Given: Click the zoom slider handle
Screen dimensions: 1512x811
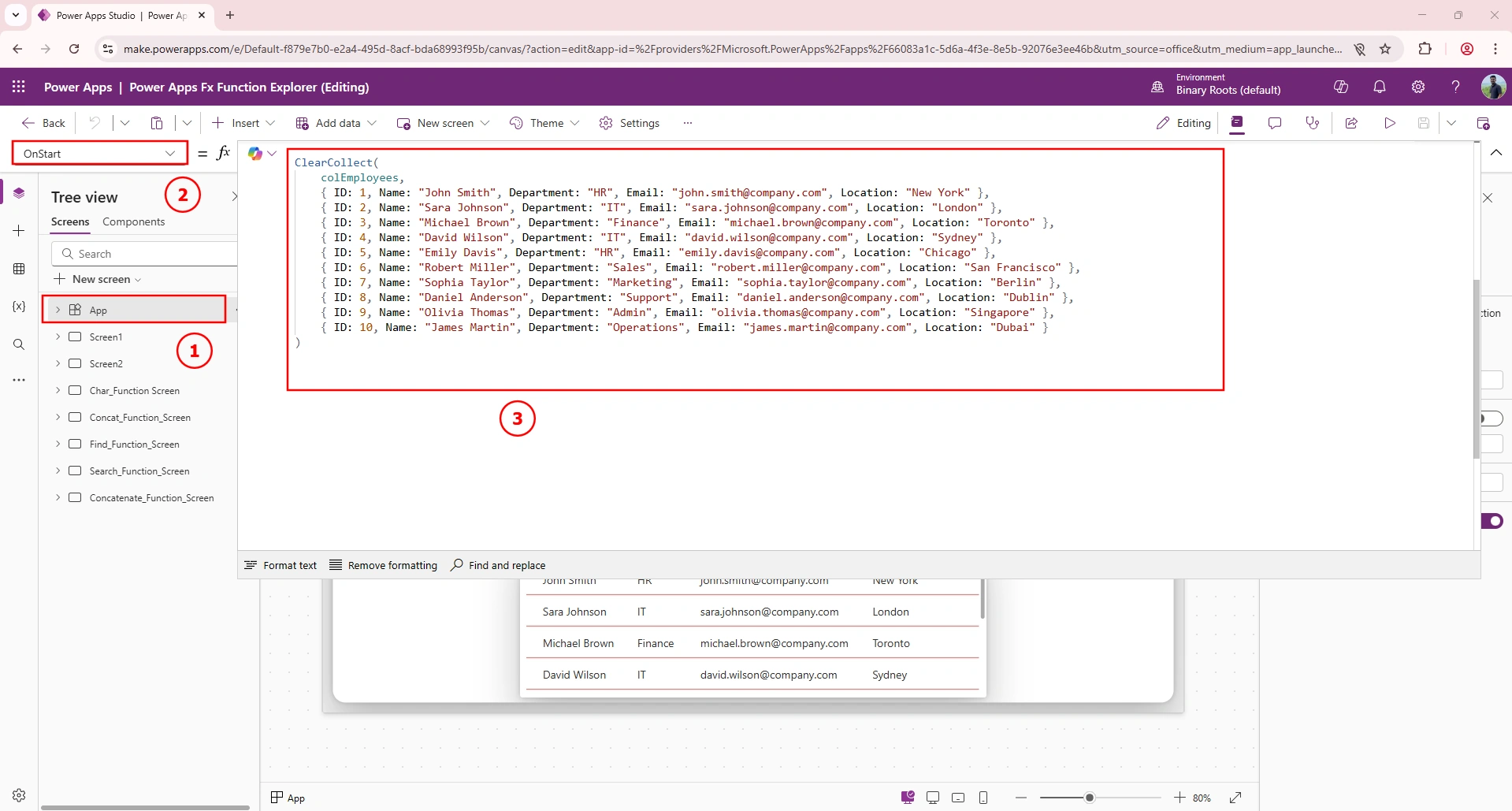Looking at the screenshot, I should [1090, 798].
